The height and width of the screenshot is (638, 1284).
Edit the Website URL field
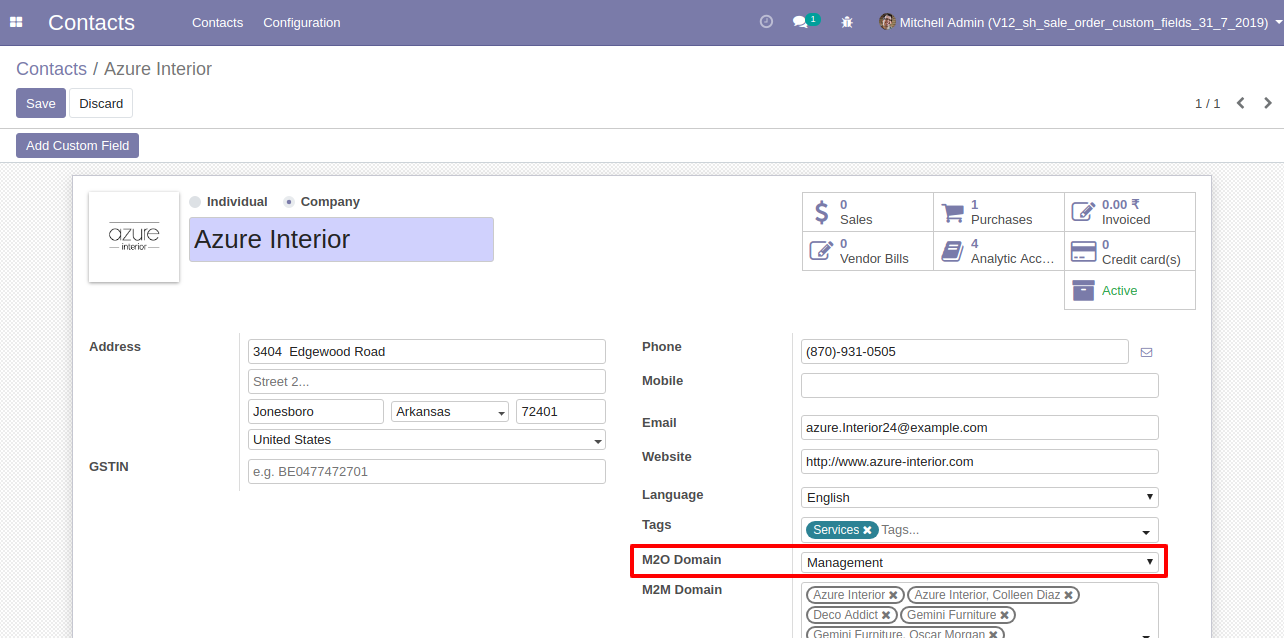pyautogui.click(x=980, y=462)
